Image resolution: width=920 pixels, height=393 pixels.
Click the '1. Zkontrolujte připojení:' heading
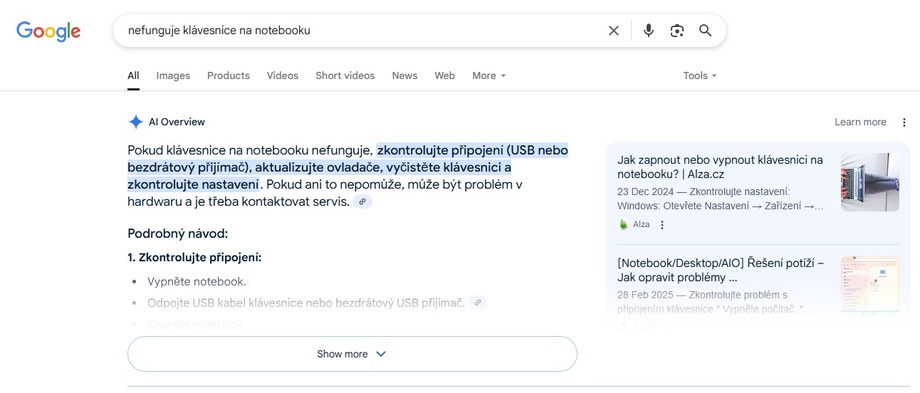[x=194, y=258]
